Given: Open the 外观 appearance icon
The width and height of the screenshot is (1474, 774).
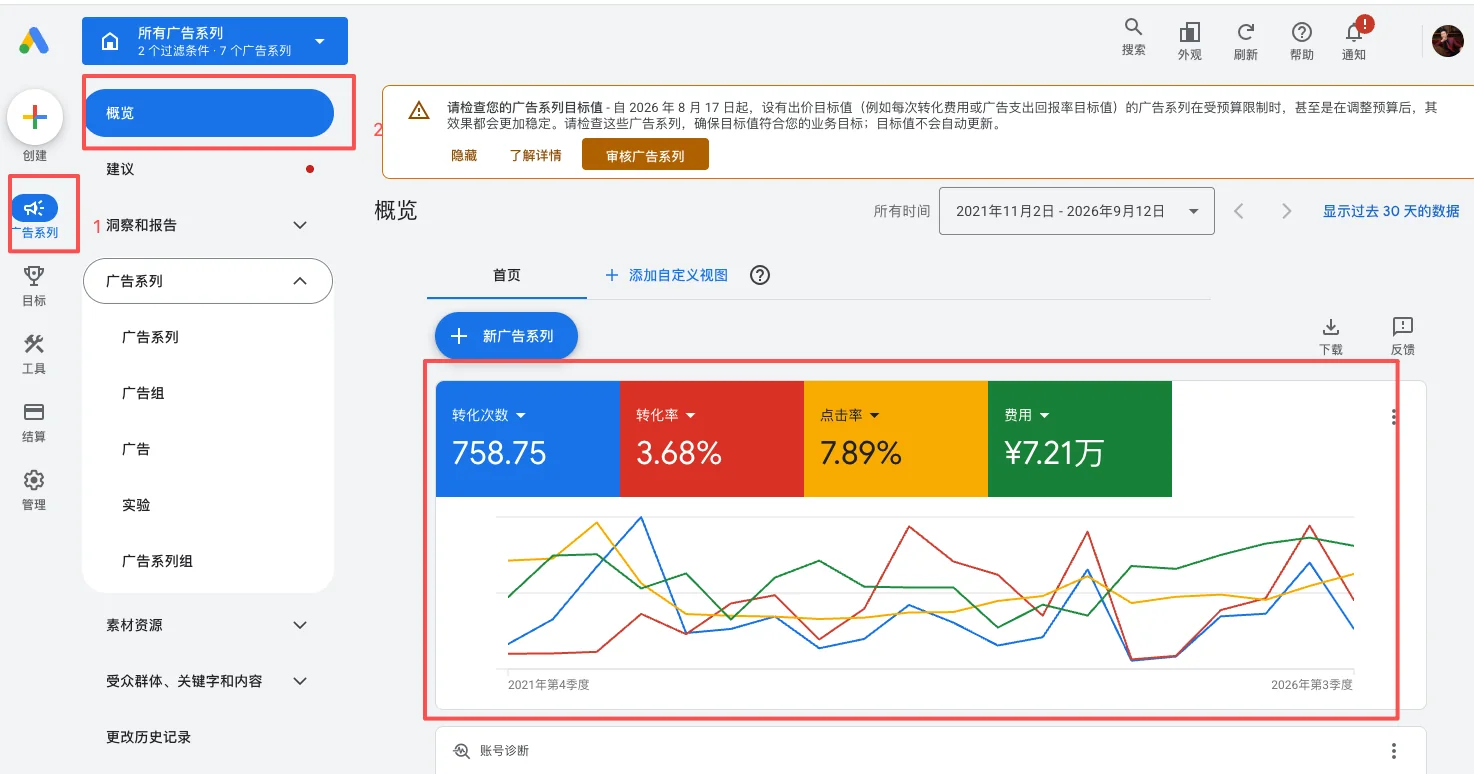Looking at the screenshot, I should pyautogui.click(x=1189, y=32).
